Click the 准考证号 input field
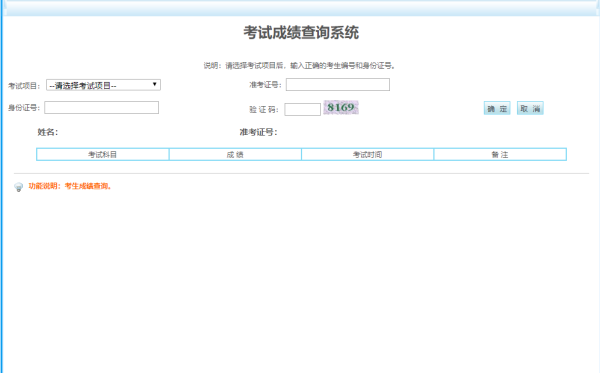The height and width of the screenshot is (373, 600). click(x=338, y=85)
